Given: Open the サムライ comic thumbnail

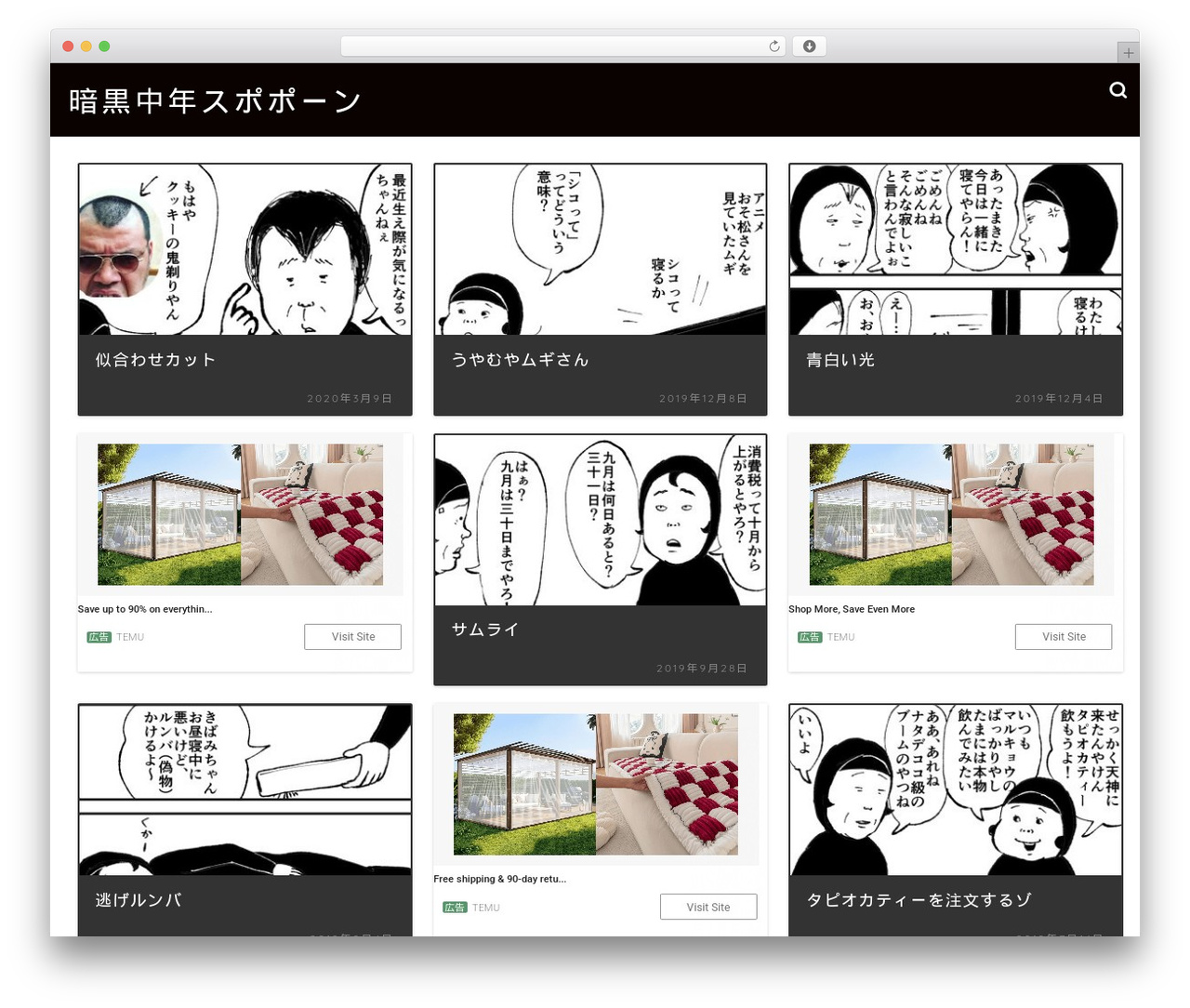Looking at the screenshot, I should pyautogui.click(x=601, y=520).
